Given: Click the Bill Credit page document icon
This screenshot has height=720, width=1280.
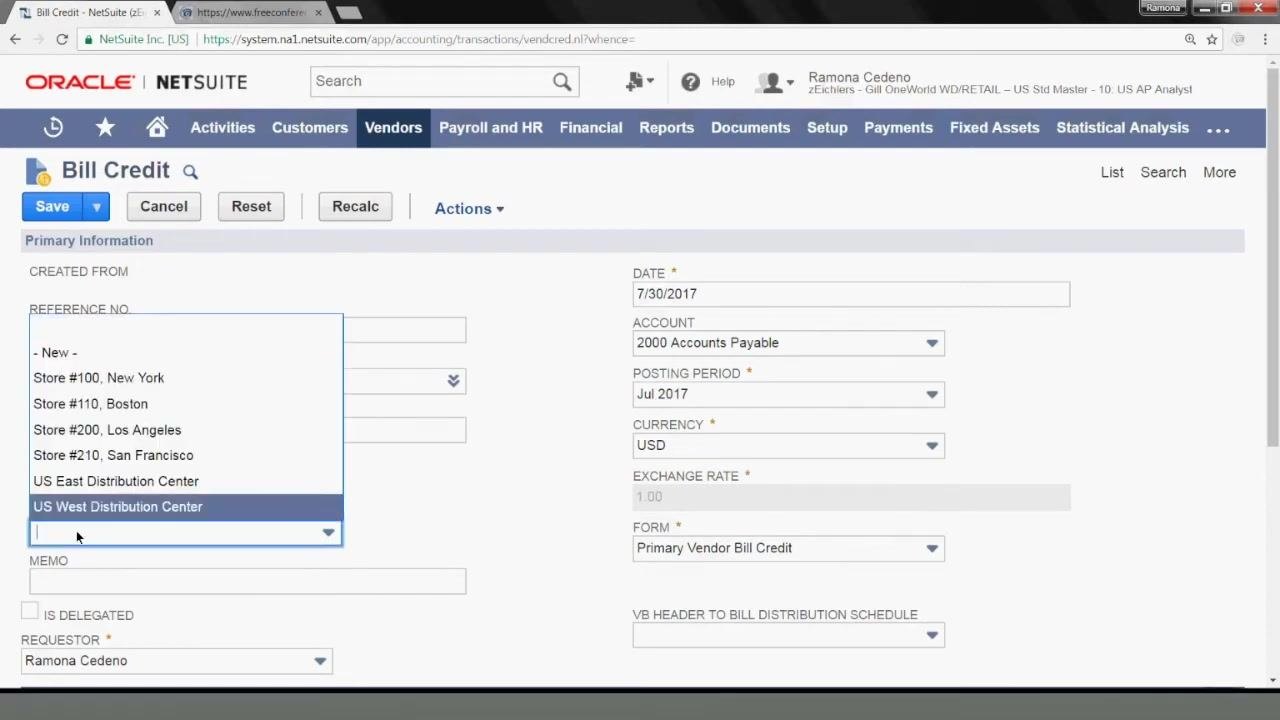Looking at the screenshot, I should [37, 171].
